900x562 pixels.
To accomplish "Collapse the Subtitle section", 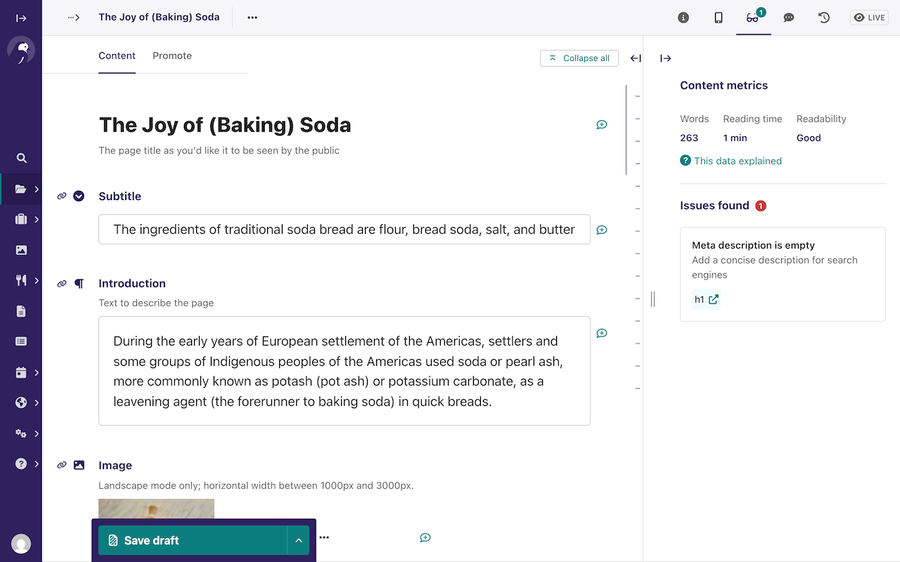I will point(79,196).
